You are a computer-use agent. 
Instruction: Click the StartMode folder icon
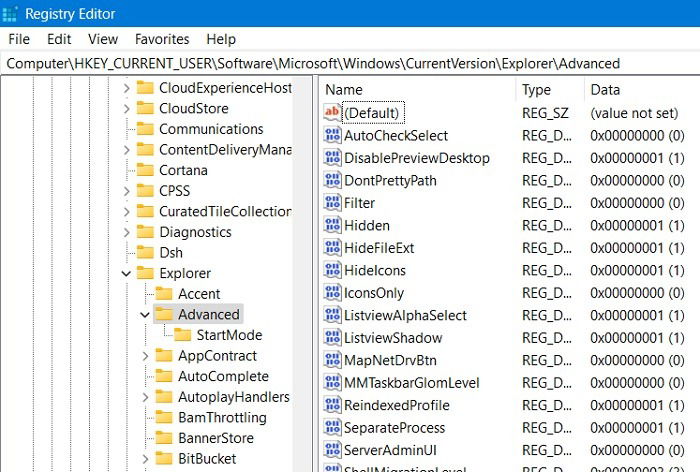pos(183,334)
